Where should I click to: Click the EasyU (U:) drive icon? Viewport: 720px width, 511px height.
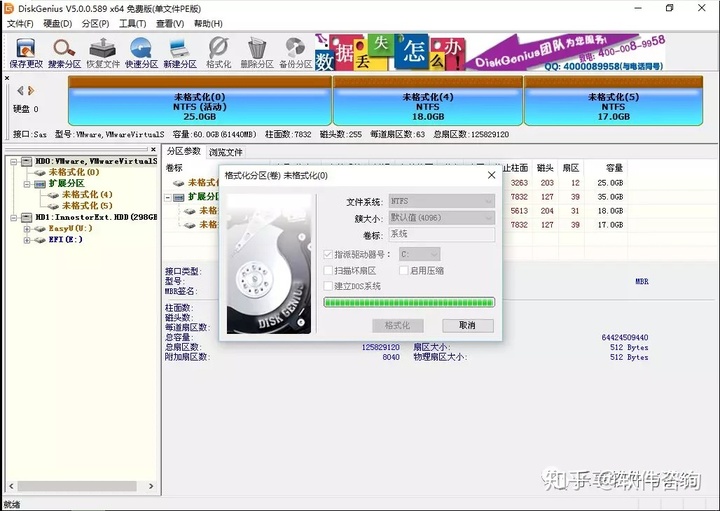click(40, 229)
